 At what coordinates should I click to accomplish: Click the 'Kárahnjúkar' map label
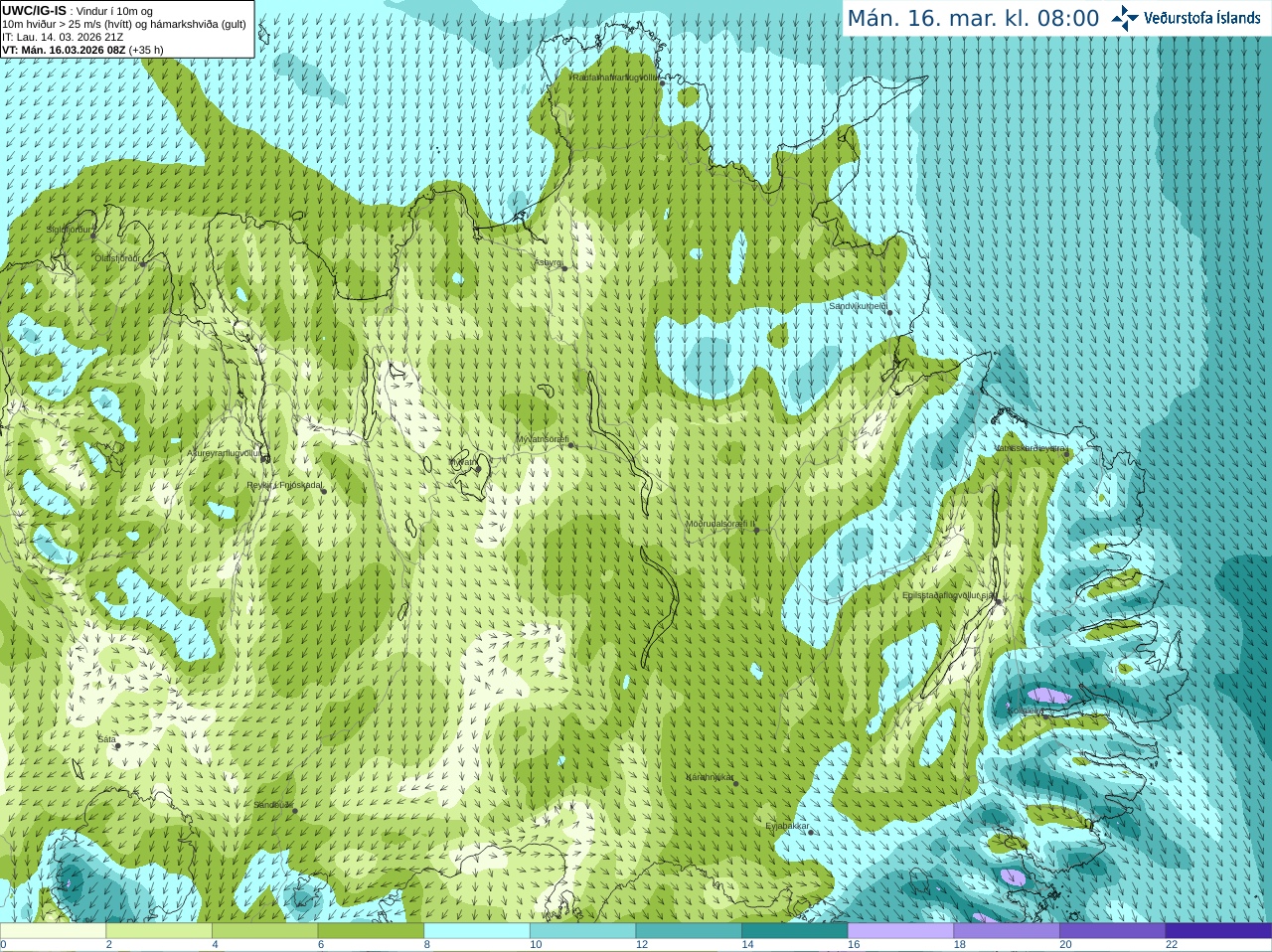(710, 777)
